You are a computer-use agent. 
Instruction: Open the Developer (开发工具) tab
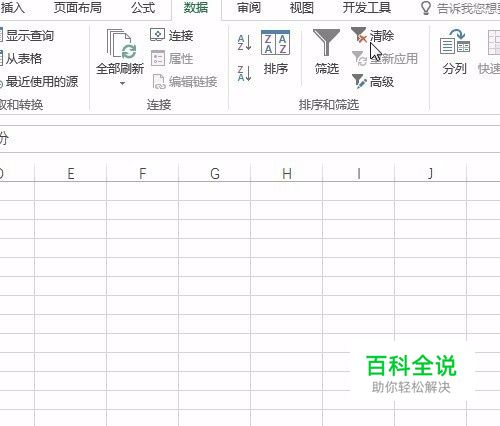(367, 8)
